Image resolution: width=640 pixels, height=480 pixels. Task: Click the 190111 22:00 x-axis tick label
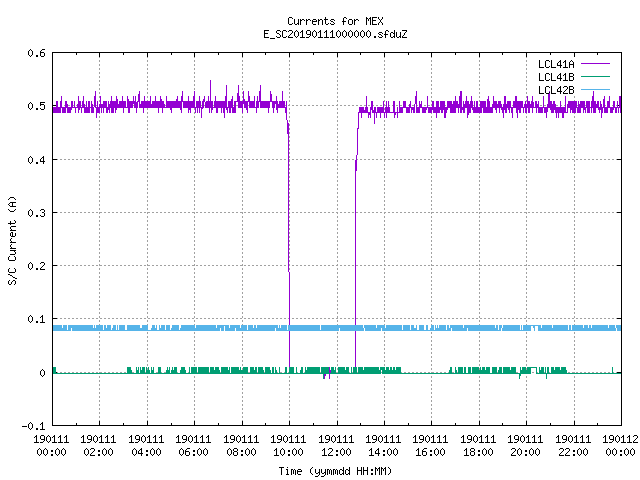[x=573, y=446]
